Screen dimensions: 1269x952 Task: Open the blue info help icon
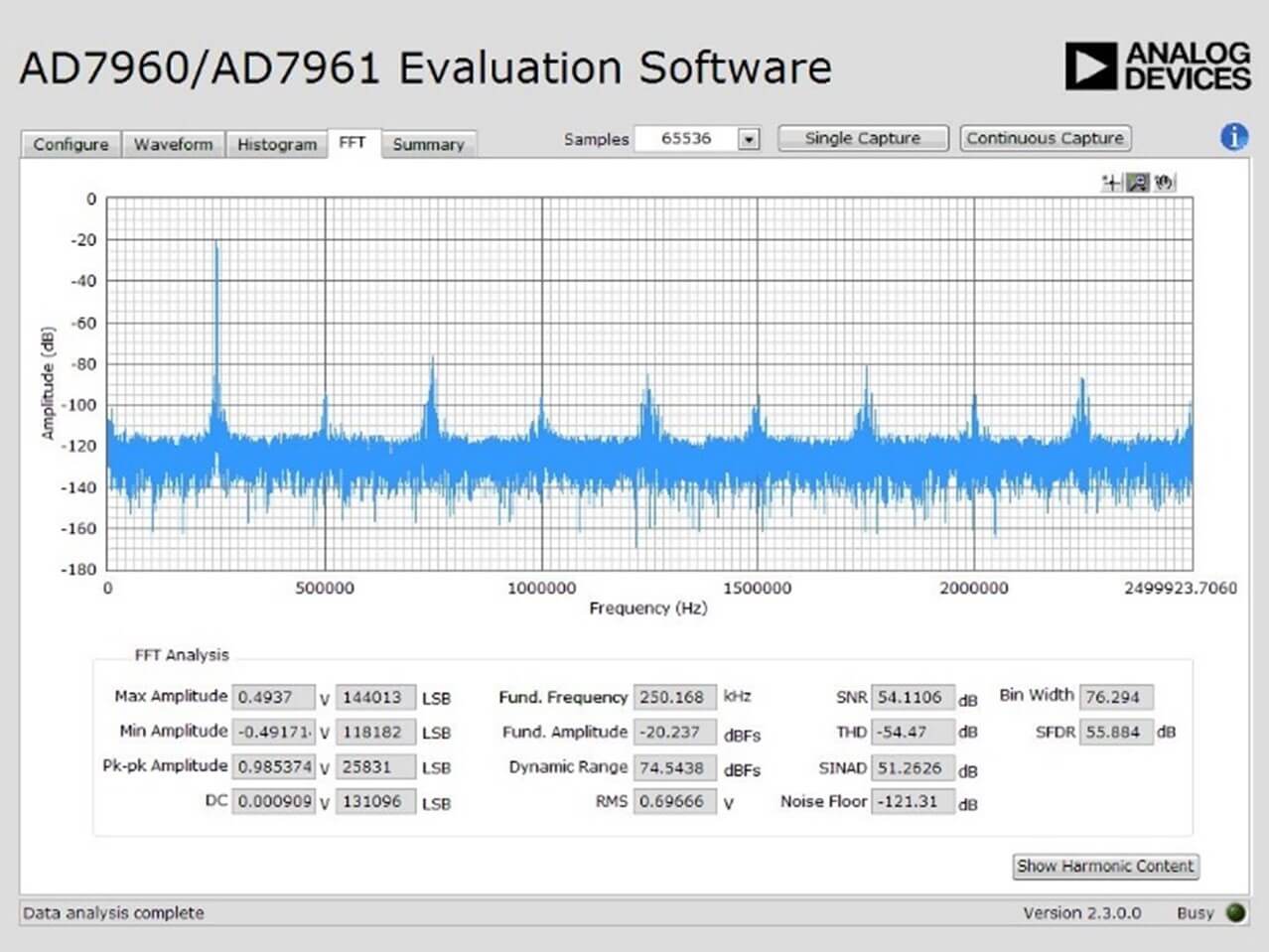[x=1234, y=137]
